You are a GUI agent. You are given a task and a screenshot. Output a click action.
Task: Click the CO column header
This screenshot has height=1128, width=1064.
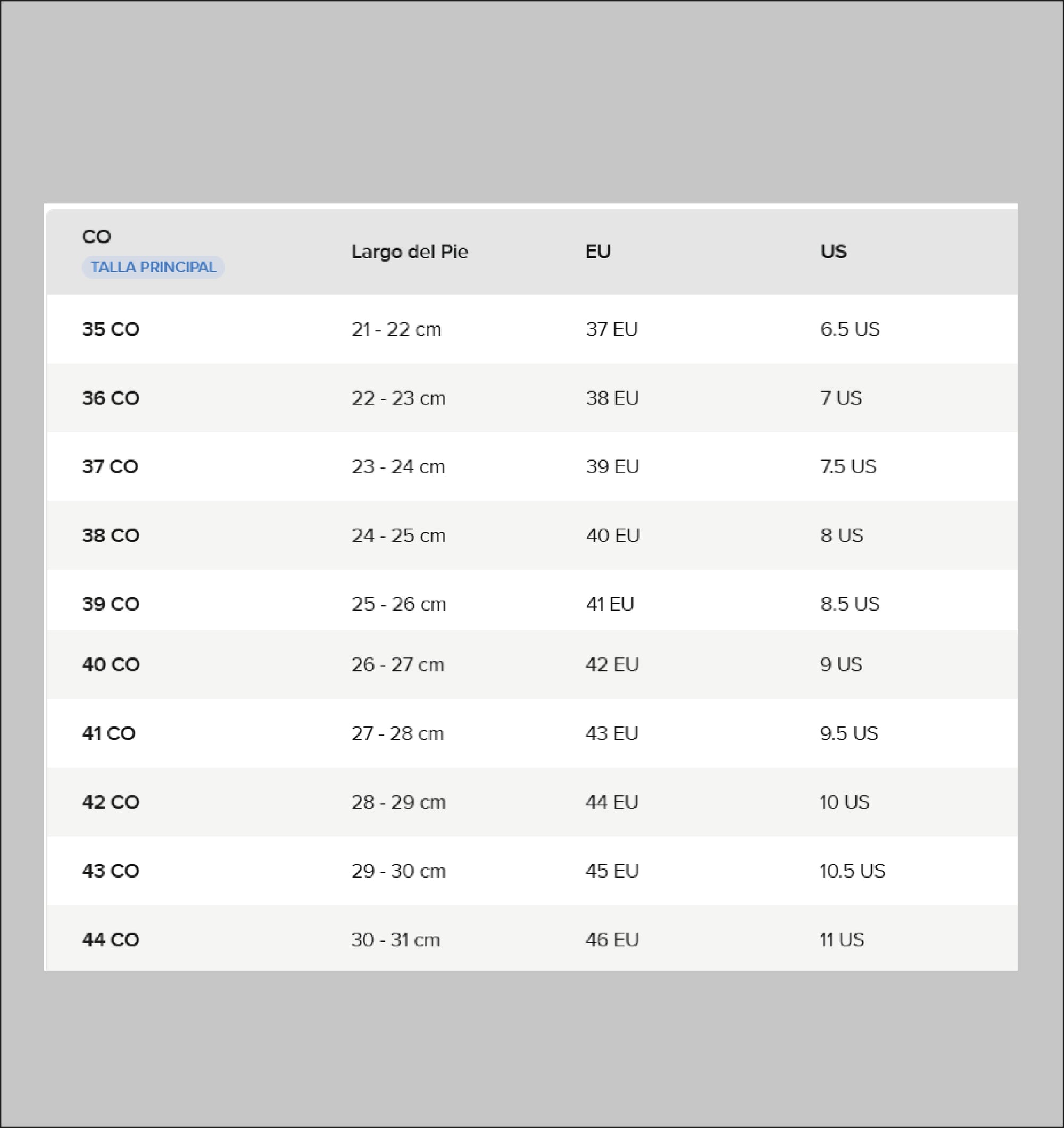click(x=96, y=237)
